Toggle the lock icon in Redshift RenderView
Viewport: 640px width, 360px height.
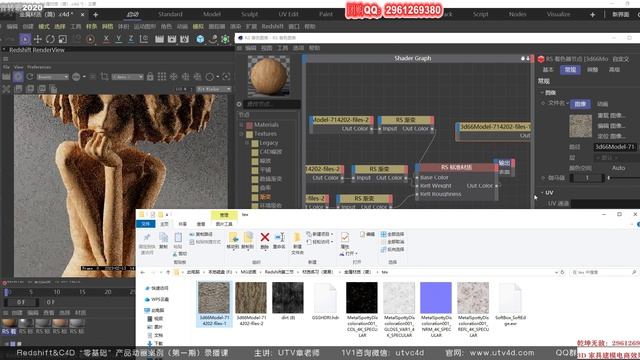[150, 77]
